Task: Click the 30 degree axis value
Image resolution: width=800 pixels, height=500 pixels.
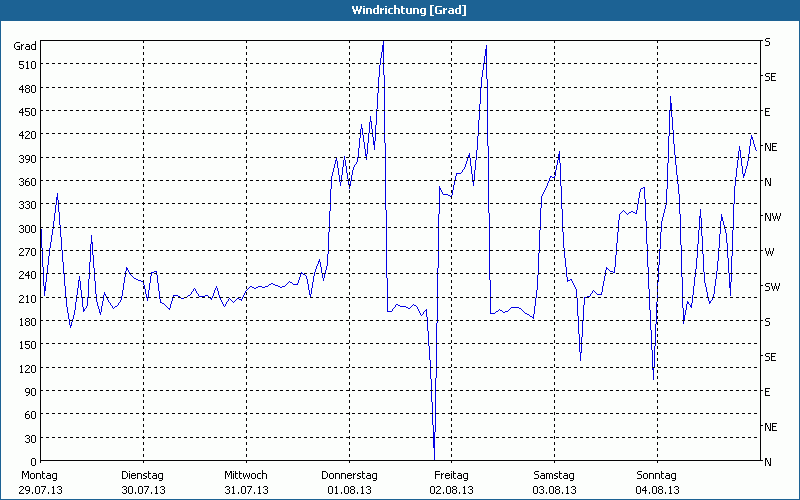Action: pos(30,439)
